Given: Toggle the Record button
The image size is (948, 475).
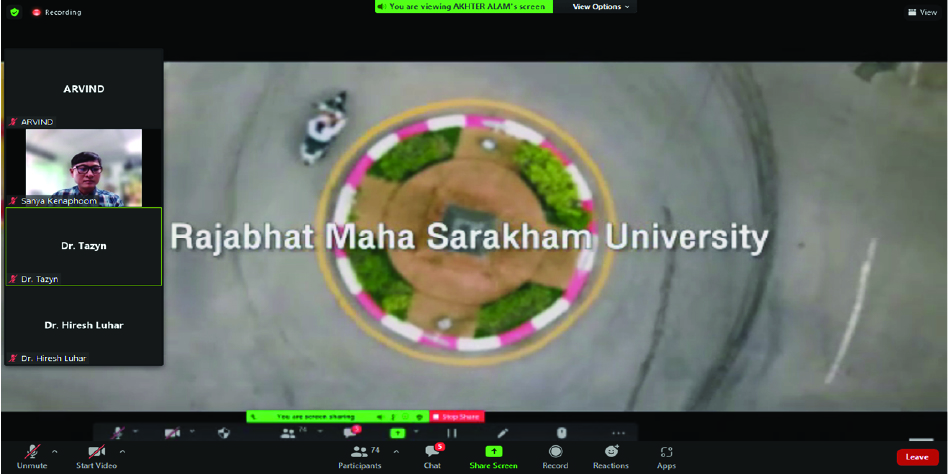Looking at the screenshot, I should [555, 457].
